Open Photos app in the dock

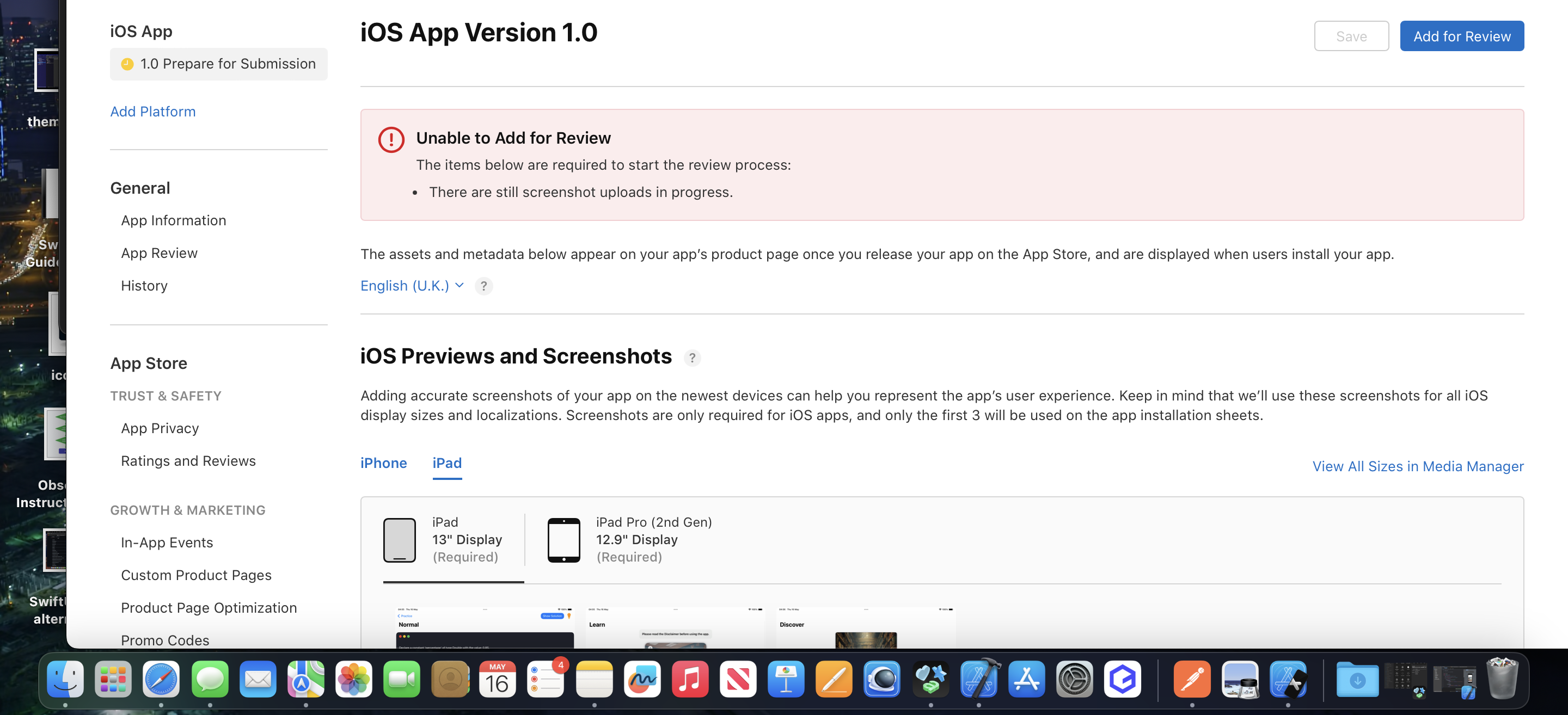point(353,679)
